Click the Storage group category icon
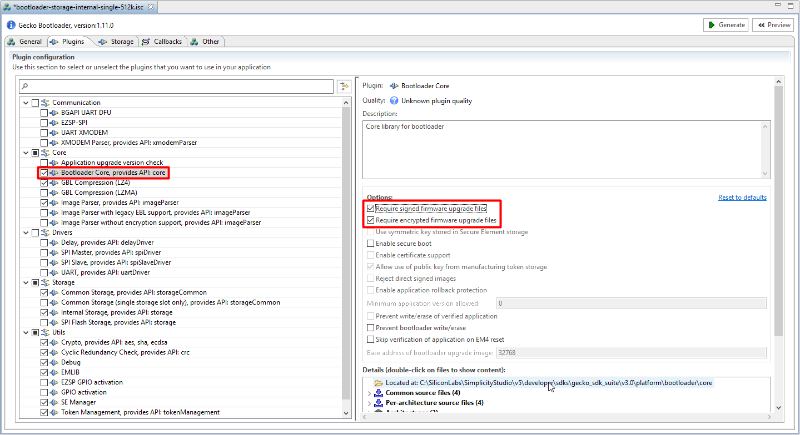This screenshot has width=800, height=435. [x=45, y=283]
